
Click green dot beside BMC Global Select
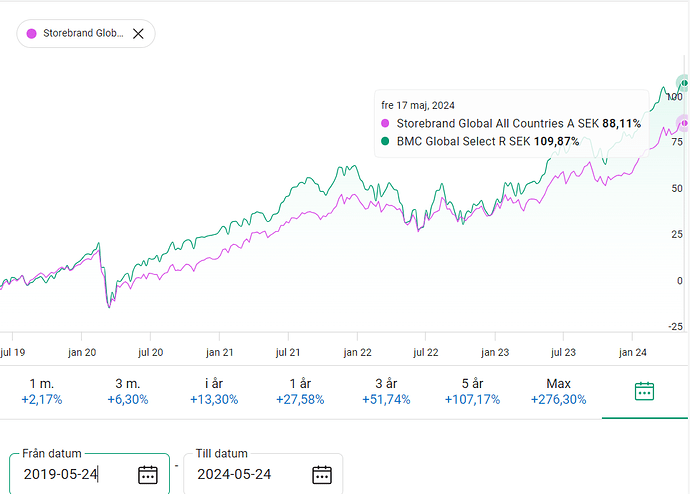387,142
